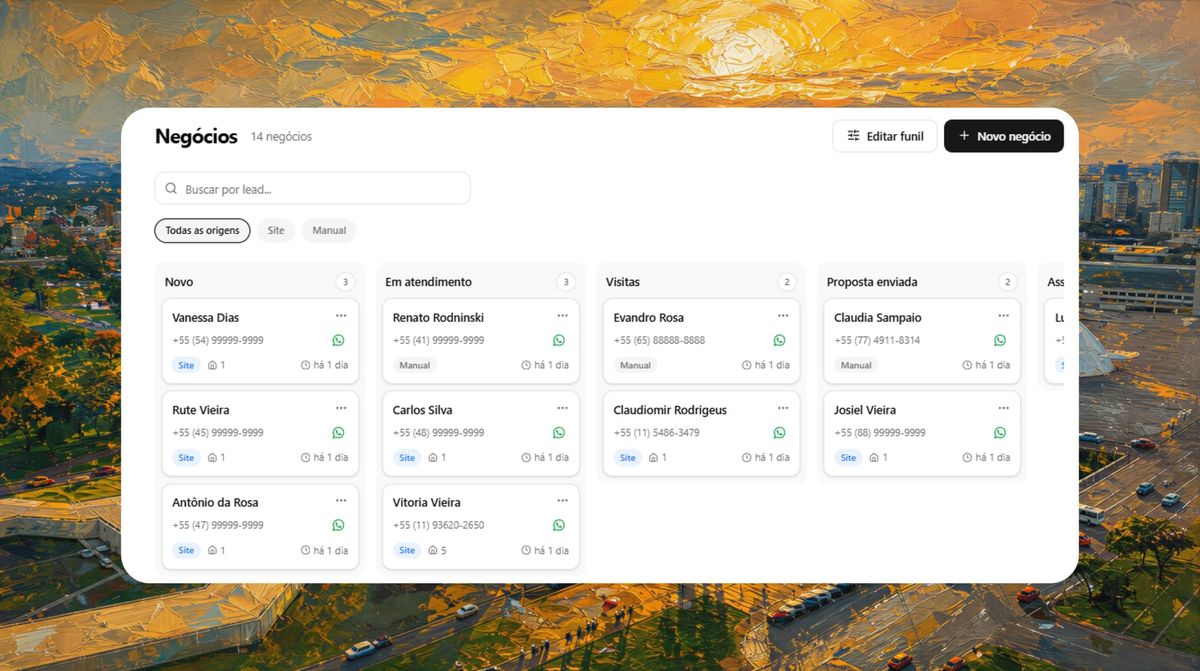The height and width of the screenshot is (671, 1200).
Task: Open WhatsApp chat for Antônio da Rosa
Action: pyautogui.click(x=338, y=525)
